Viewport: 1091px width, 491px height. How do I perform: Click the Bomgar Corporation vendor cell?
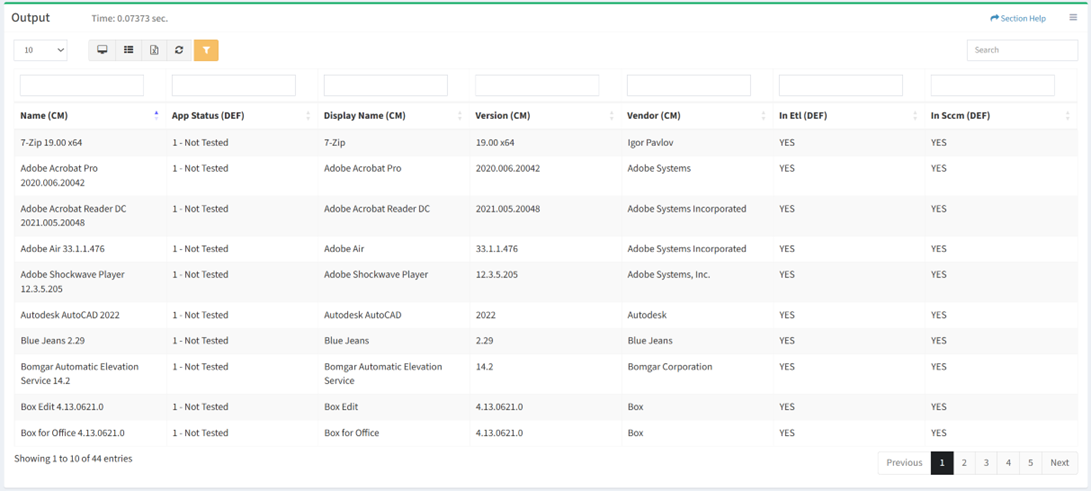(x=696, y=374)
